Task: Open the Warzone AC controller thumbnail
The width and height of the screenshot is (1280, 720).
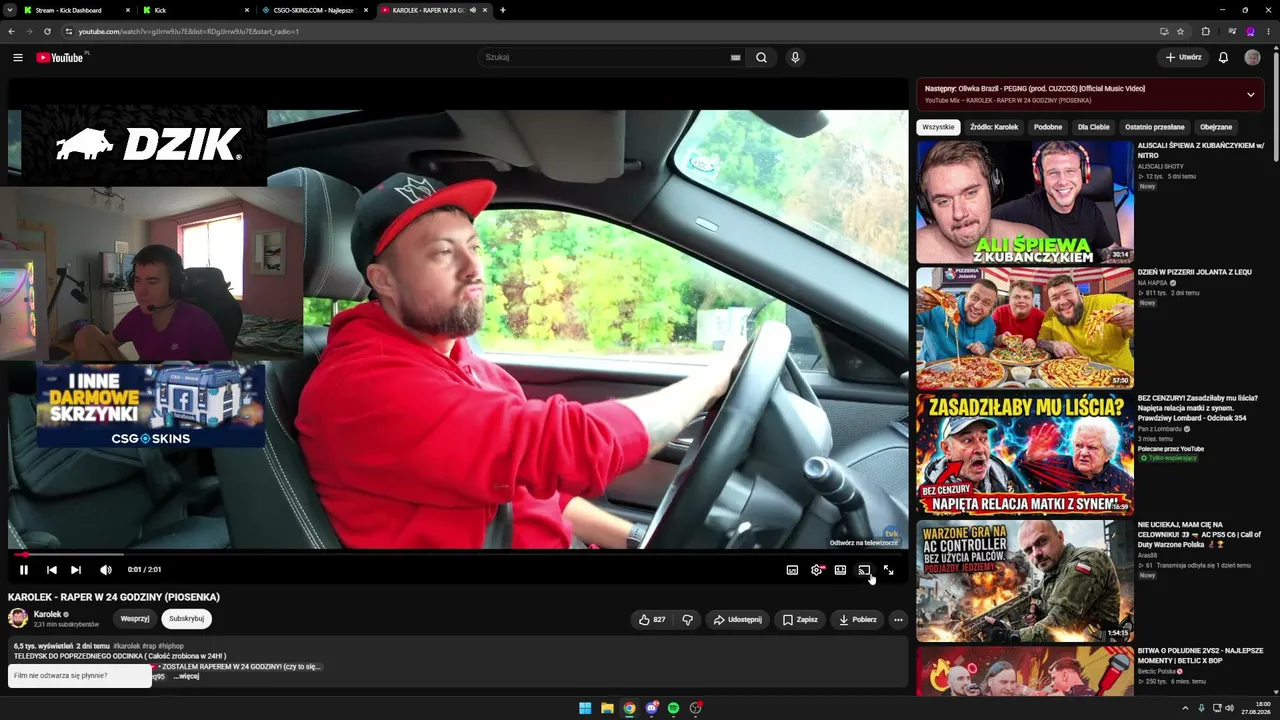Action: coord(1025,581)
